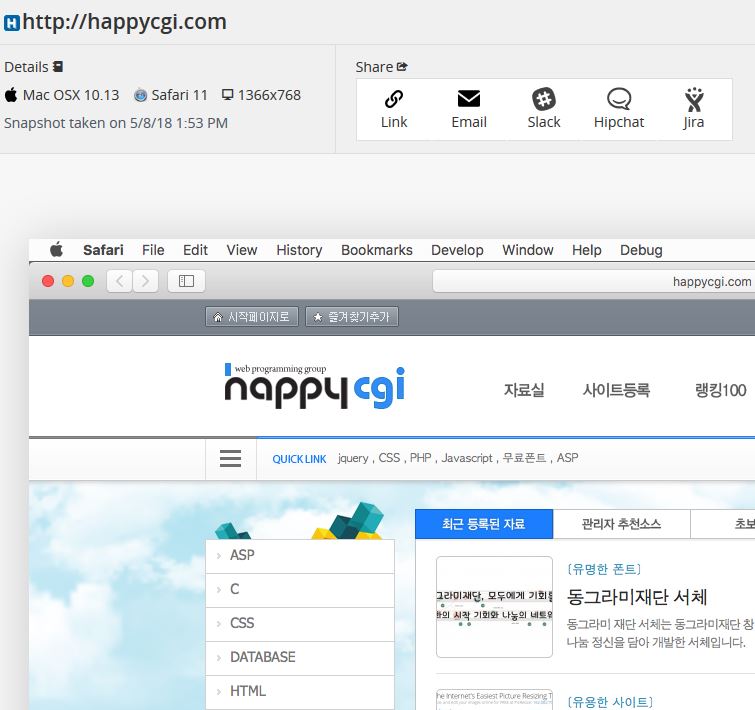755x710 pixels.
Task: Open the 동그라미재단 서체 thumbnail
Action: point(494,607)
